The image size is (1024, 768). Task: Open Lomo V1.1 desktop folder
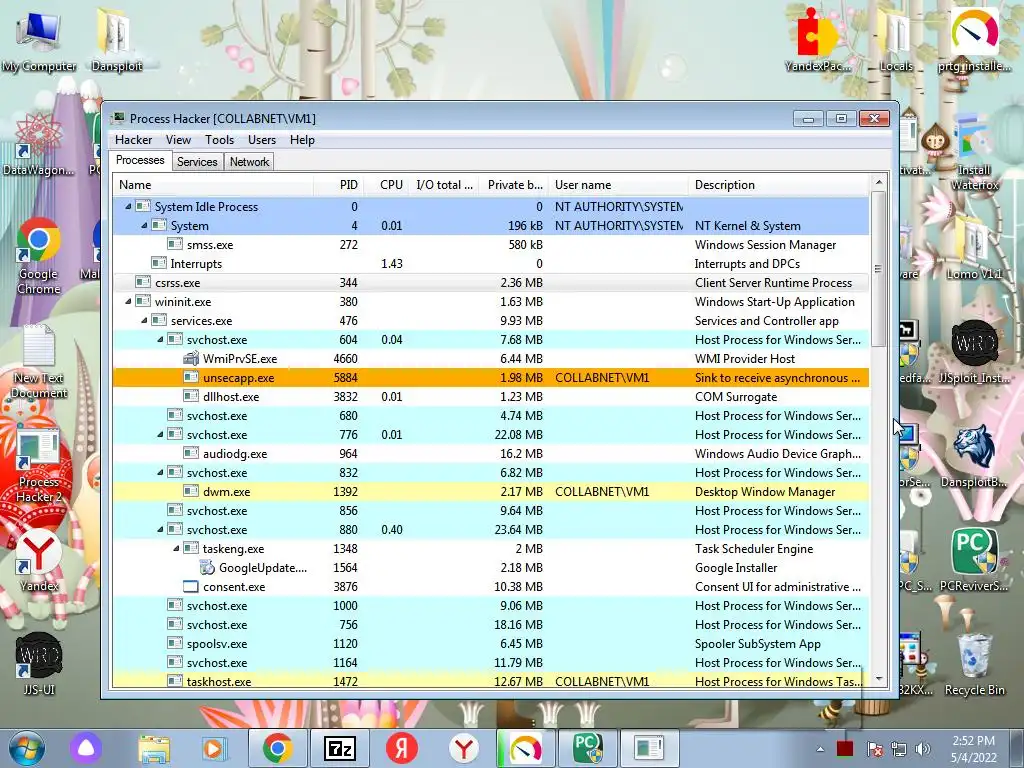(974, 248)
